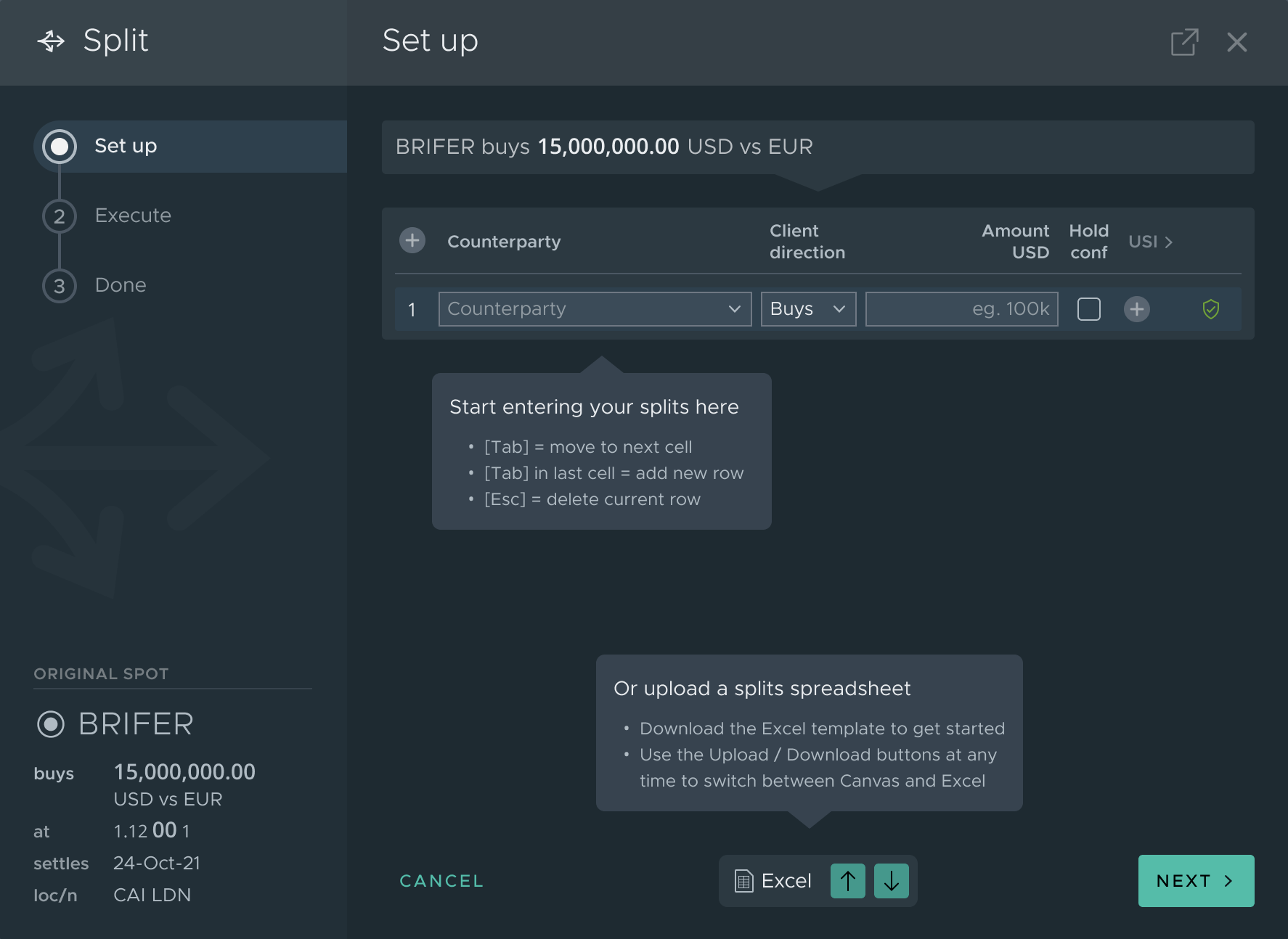Upload a splits spreadsheet with the up arrow
The height and width of the screenshot is (939, 1288).
[848, 881]
